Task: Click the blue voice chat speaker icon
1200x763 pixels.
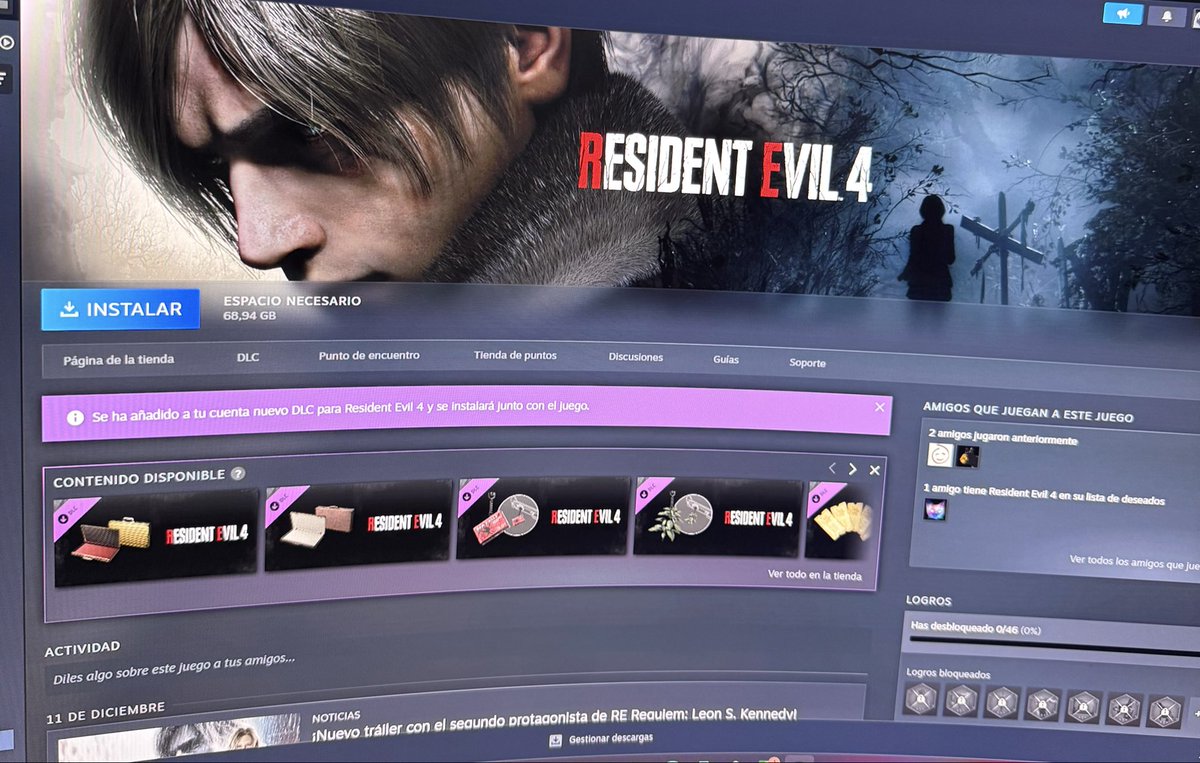Action: (x=1124, y=15)
